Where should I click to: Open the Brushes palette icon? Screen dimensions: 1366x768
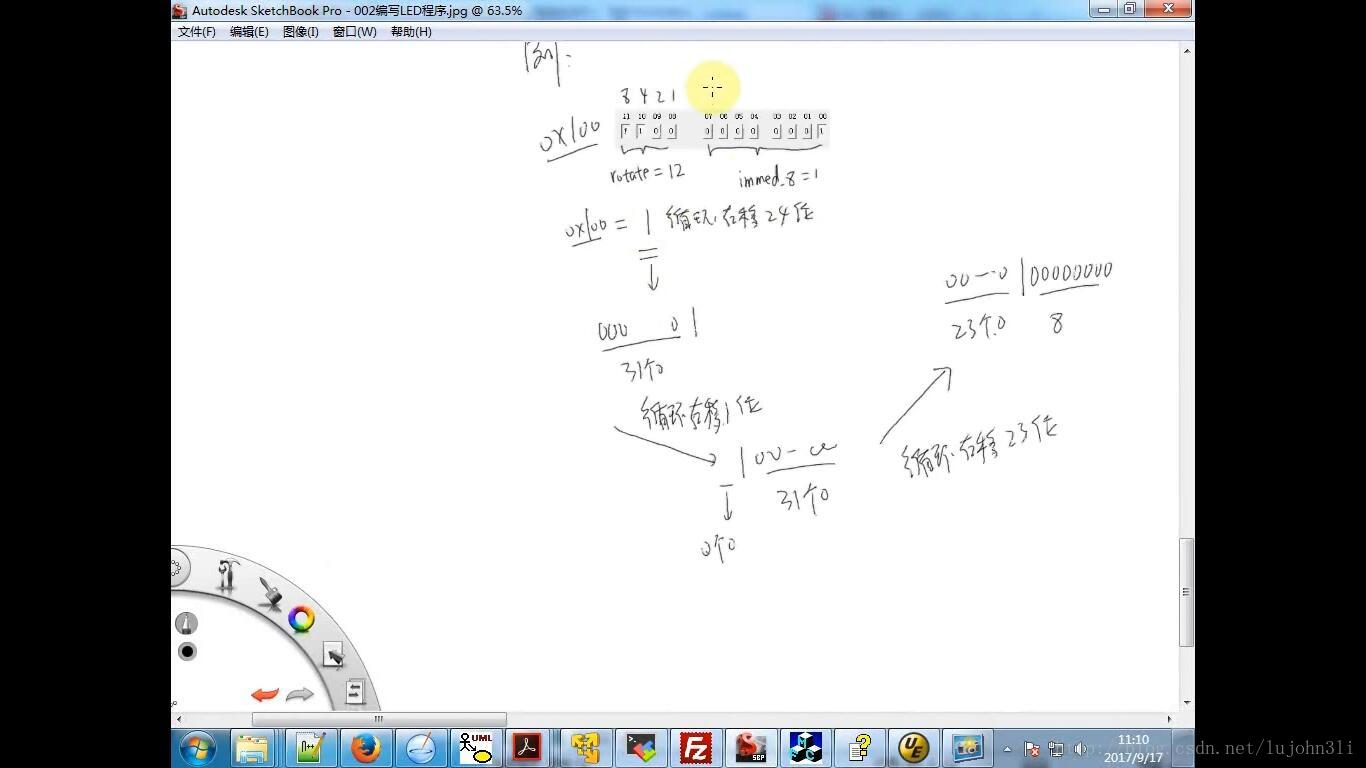[x=270, y=591]
